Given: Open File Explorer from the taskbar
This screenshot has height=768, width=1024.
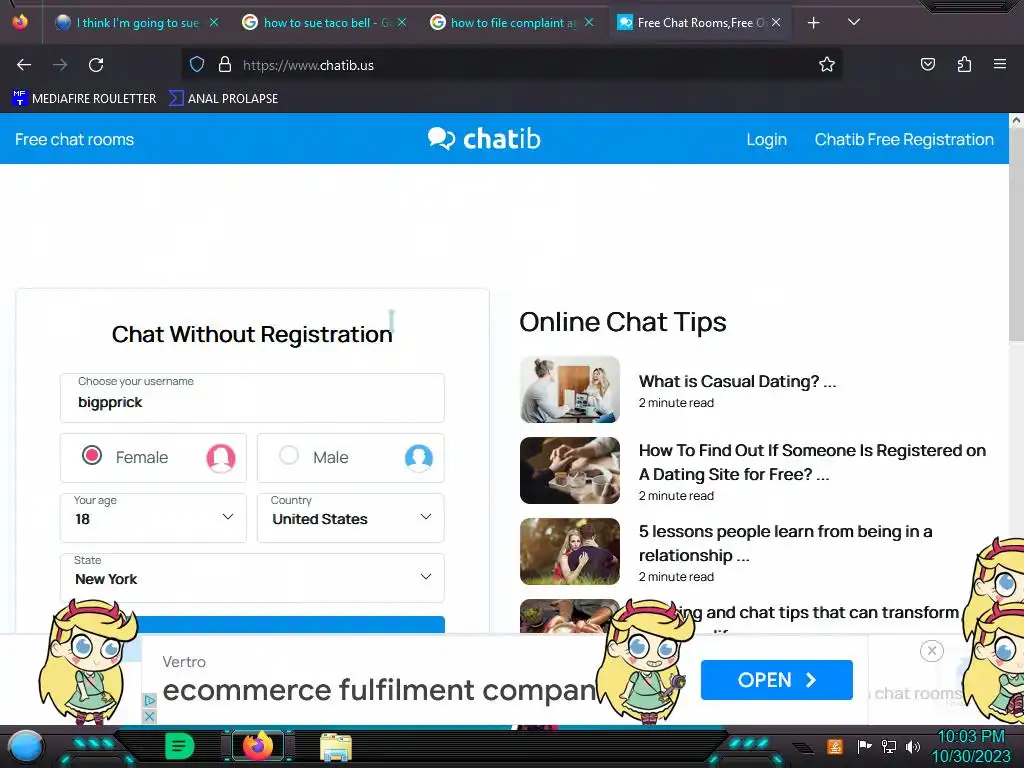Looking at the screenshot, I should tap(336, 746).
